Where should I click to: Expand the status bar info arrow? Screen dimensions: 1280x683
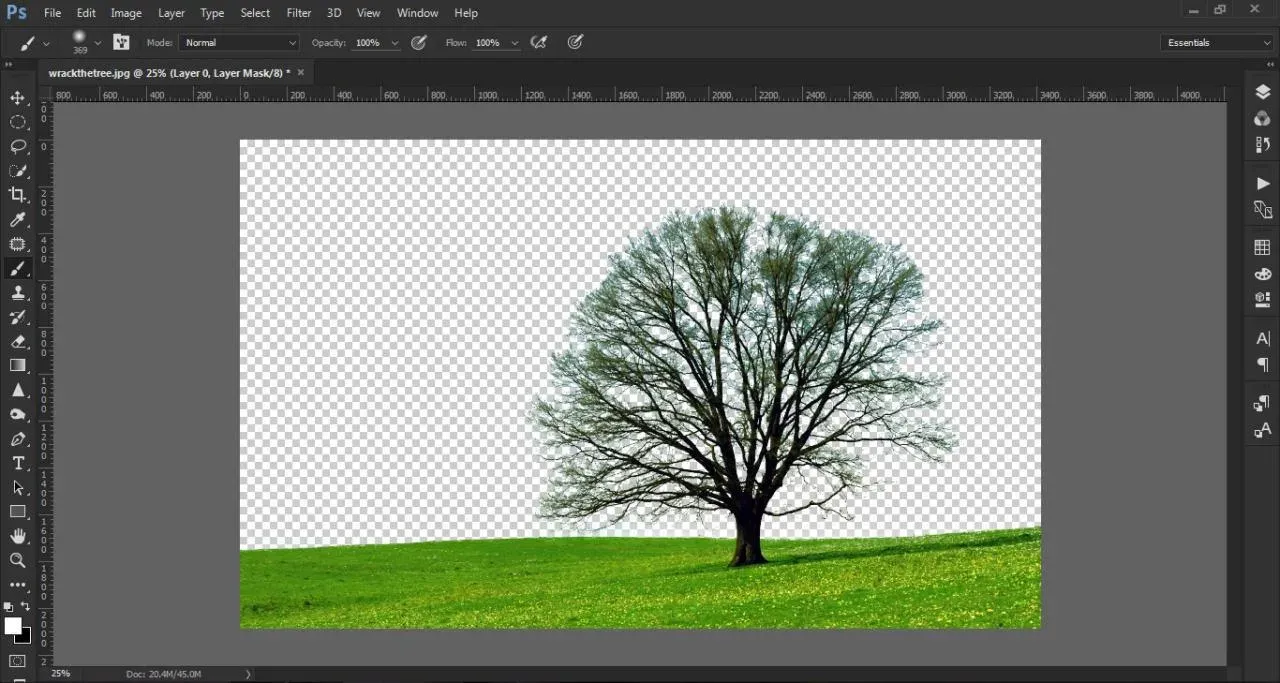click(248, 674)
